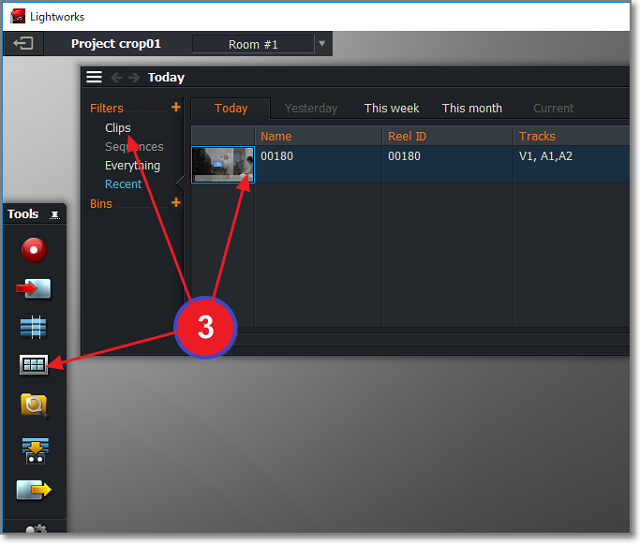Open the Room #1 dropdown arrow
Screen dimensions: 640x543
(x=321, y=44)
